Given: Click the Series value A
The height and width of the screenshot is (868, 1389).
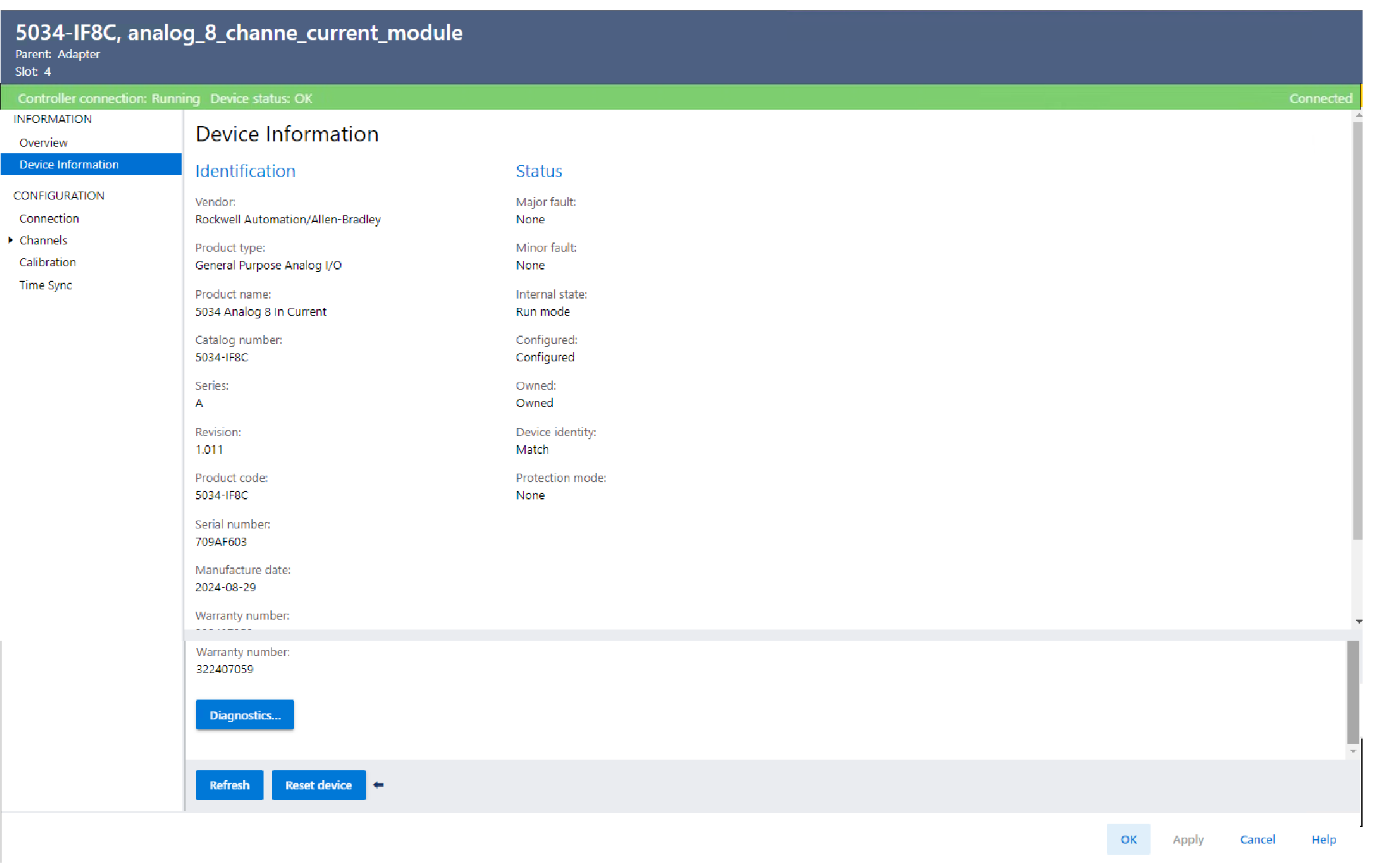Looking at the screenshot, I should tap(199, 403).
